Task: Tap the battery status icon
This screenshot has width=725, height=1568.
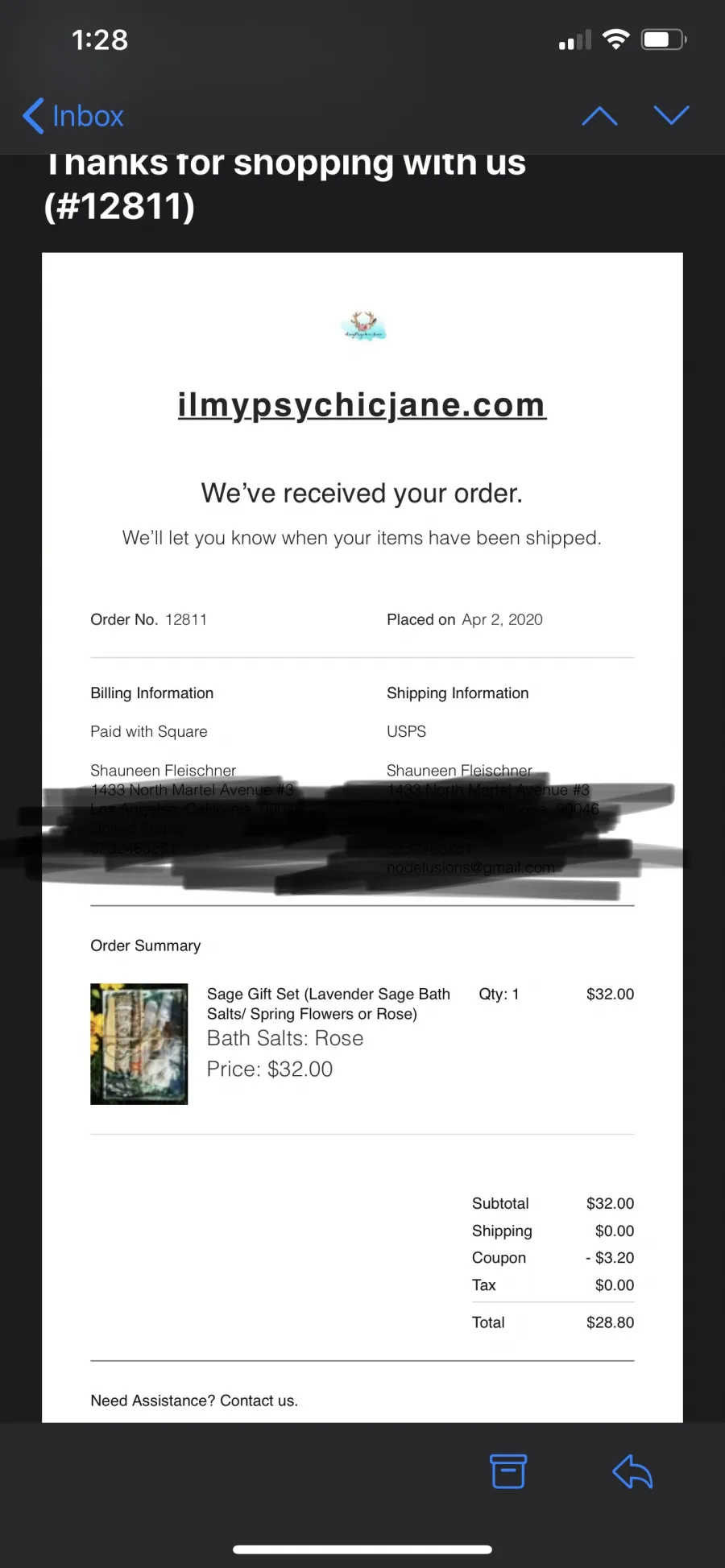Action: pos(664,39)
